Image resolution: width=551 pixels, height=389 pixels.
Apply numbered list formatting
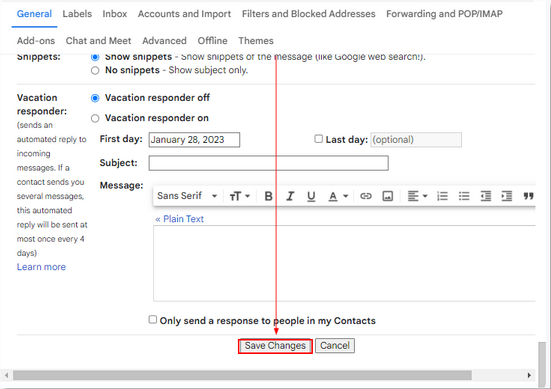pyautogui.click(x=442, y=196)
